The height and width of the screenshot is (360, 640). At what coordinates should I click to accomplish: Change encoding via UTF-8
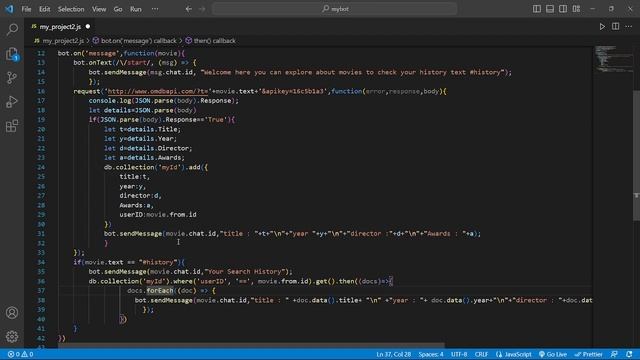click(x=459, y=354)
